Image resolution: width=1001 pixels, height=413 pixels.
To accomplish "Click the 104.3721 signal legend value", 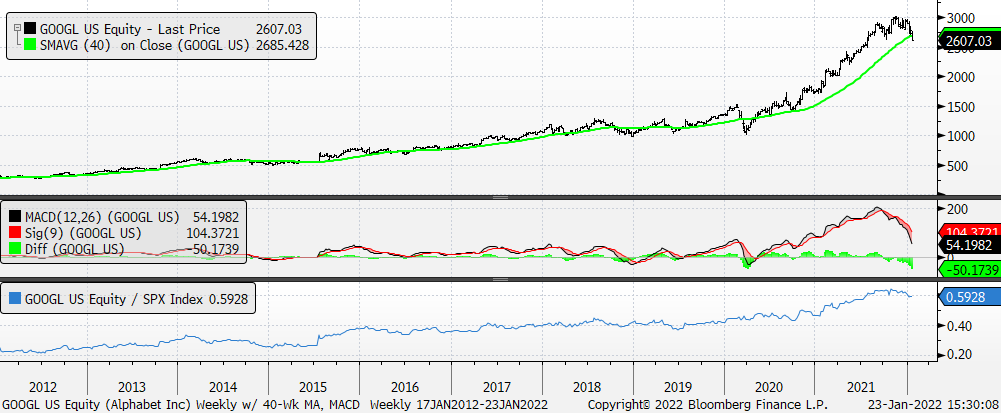I will click(x=212, y=232).
